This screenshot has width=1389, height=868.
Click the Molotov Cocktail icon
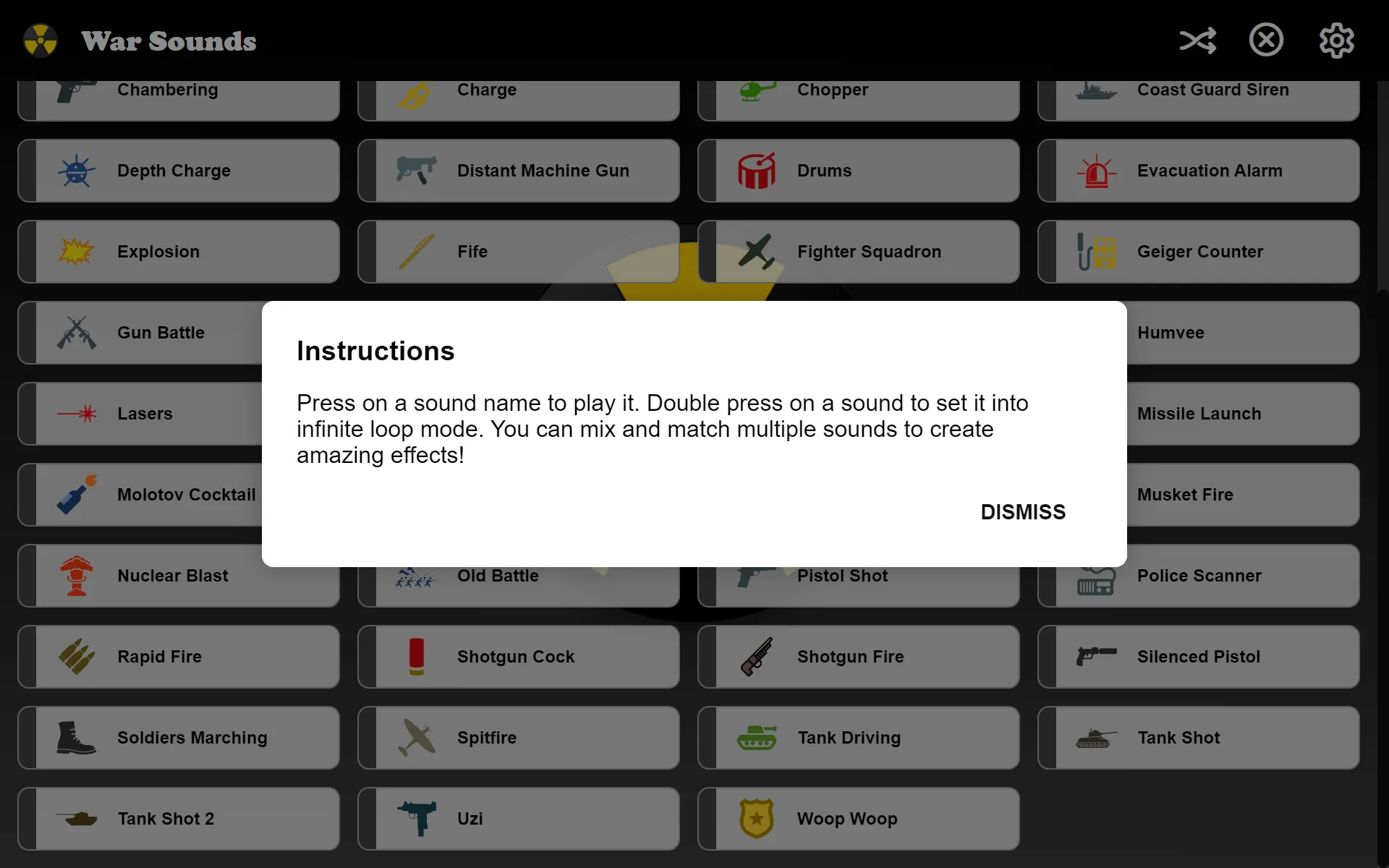click(x=76, y=494)
